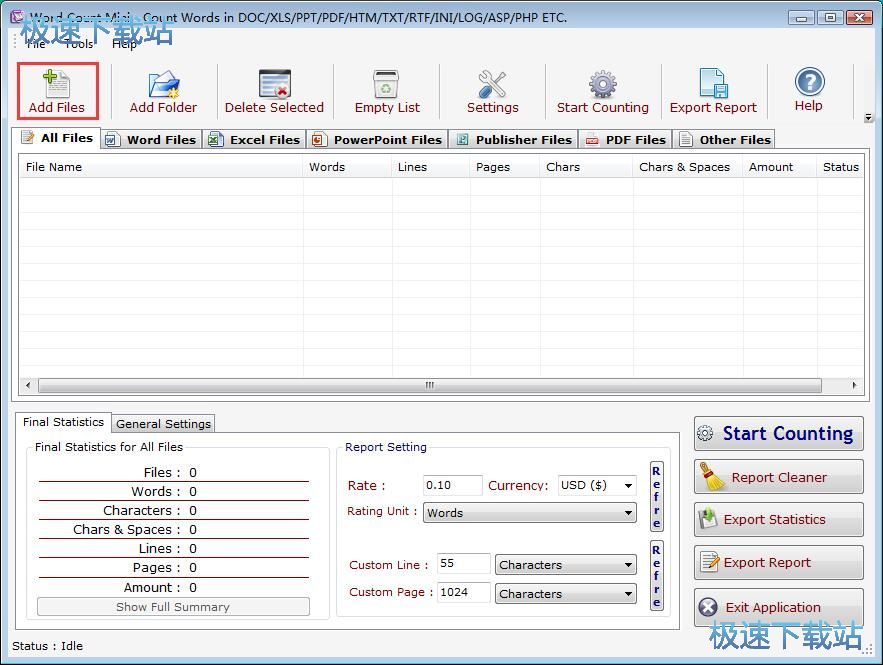Click the Report Cleaner button

(778, 477)
